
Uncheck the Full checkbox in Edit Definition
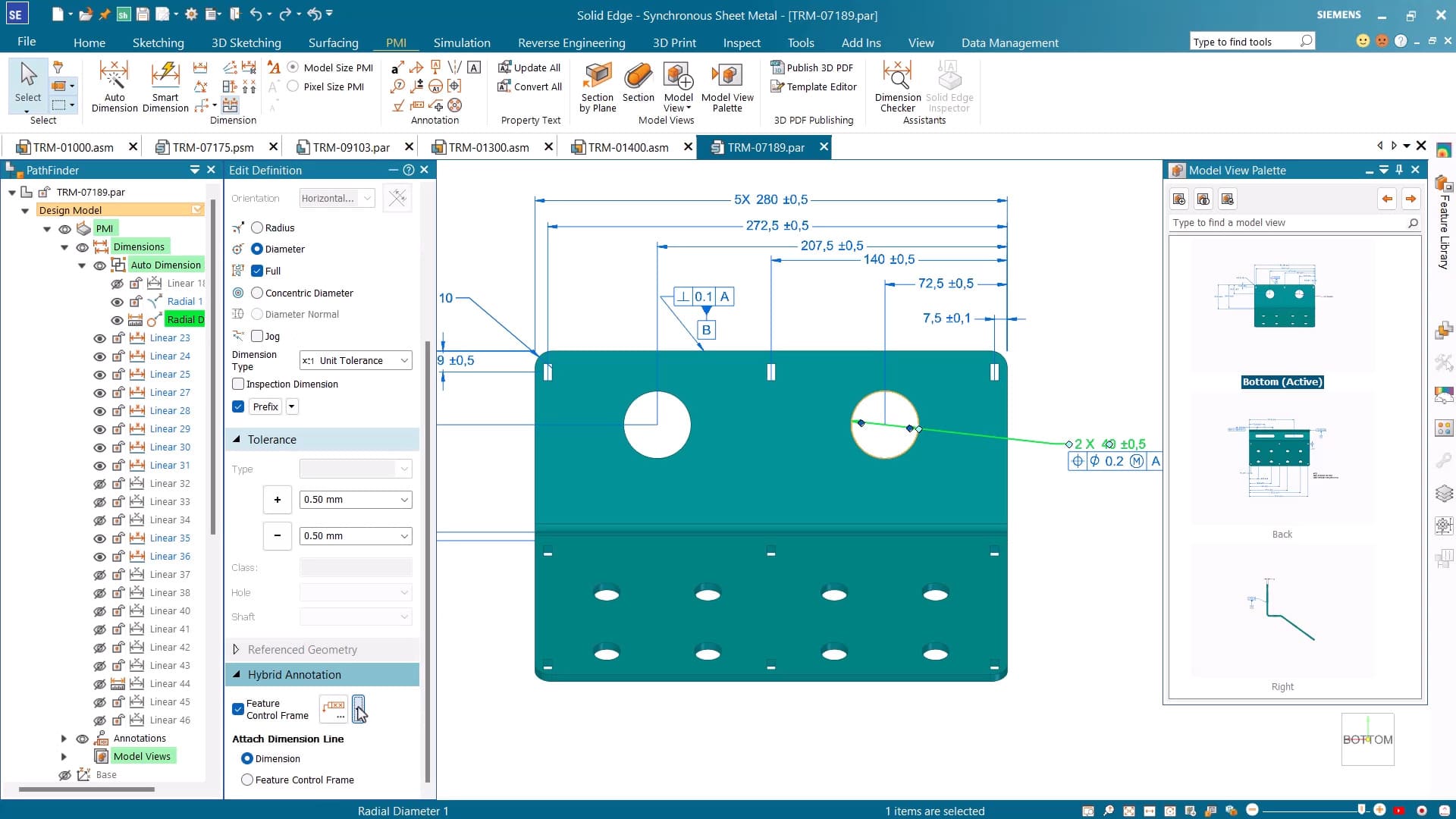(258, 271)
